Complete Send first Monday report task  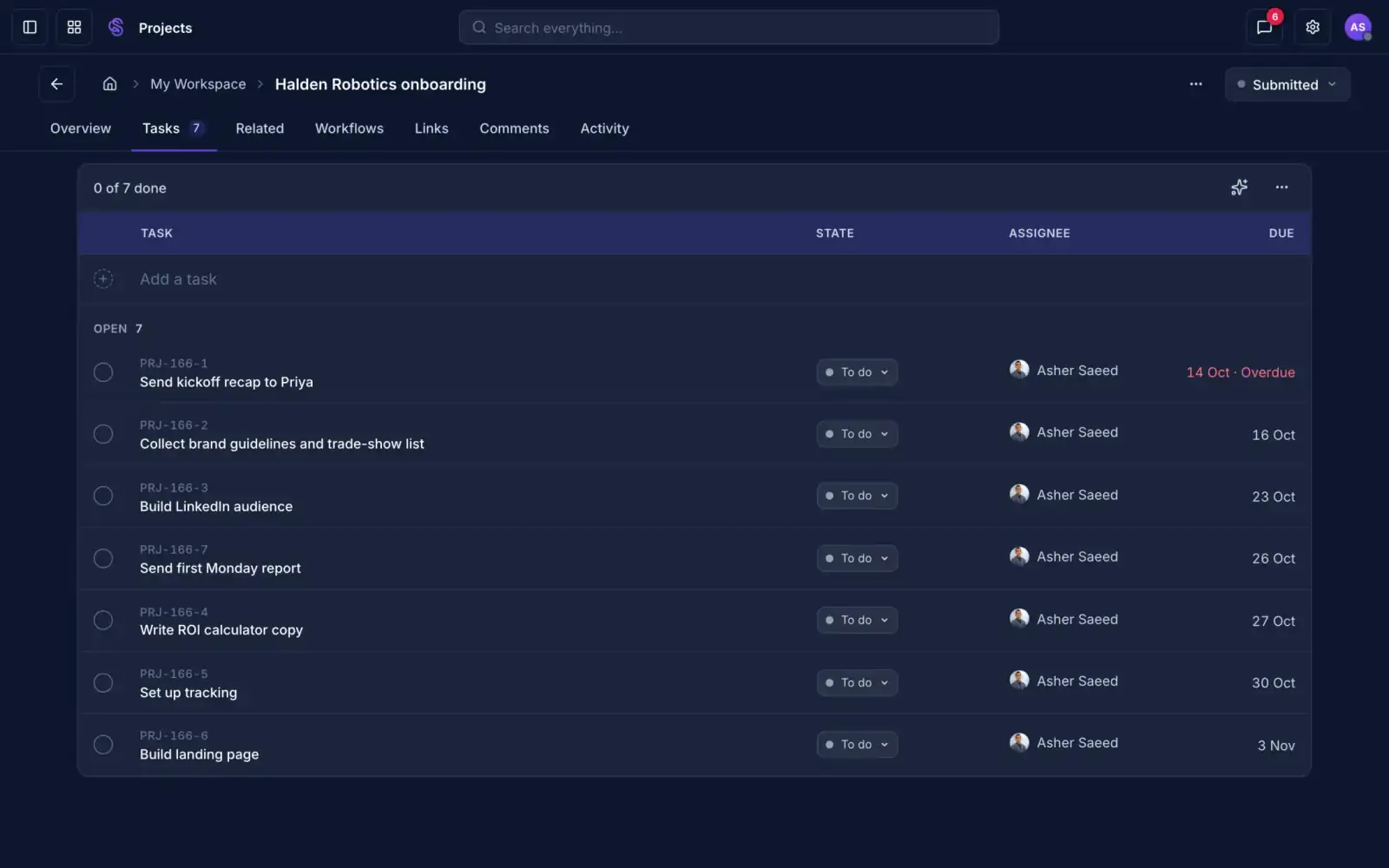coord(103,558)
